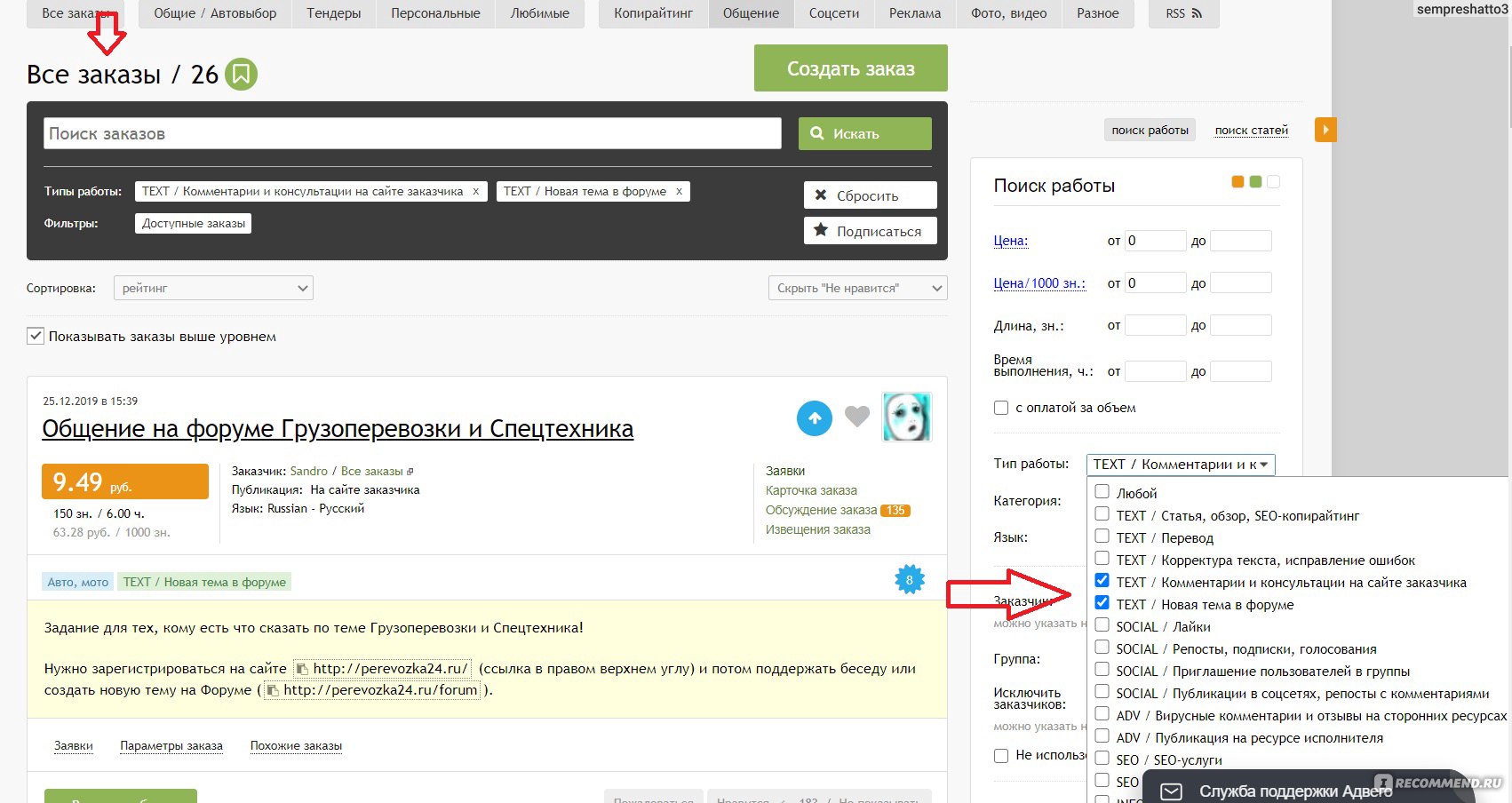Click the external link icon near 'Все заказы'
The width and height of the screenshot is (1512, 803).
tap(410, 472)
